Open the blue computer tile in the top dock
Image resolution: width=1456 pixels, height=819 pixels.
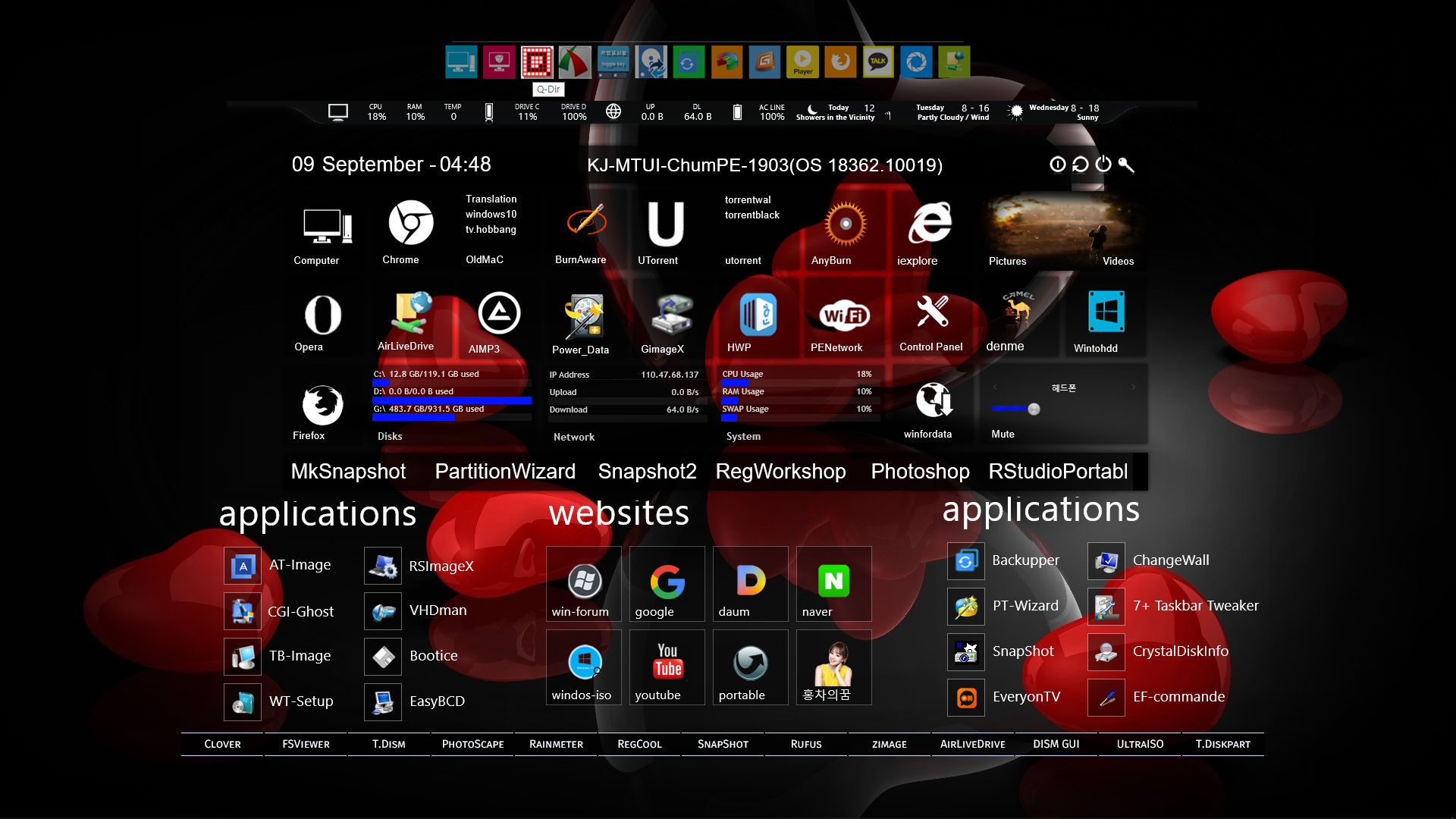(x=461, y=62)
